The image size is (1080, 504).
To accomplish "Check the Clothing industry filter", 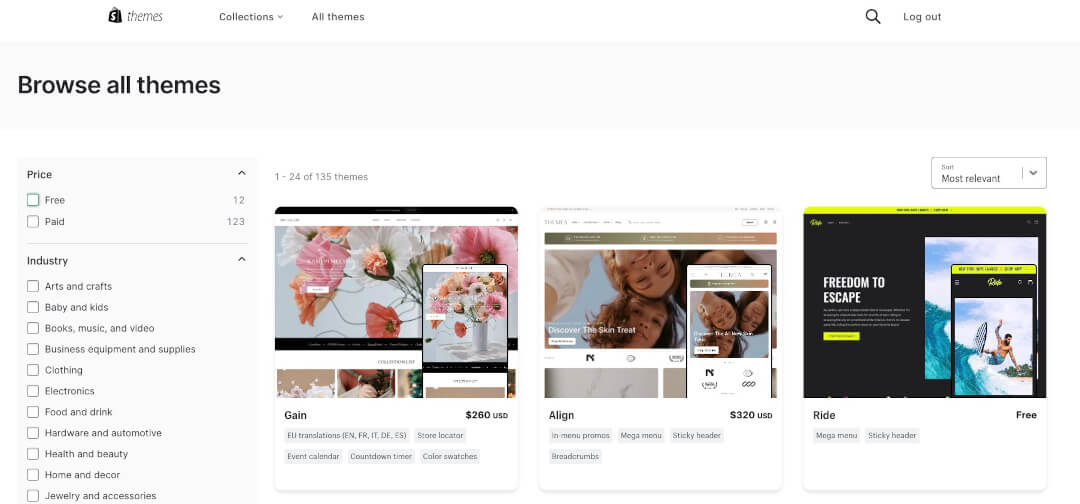I will click(33, 370).
